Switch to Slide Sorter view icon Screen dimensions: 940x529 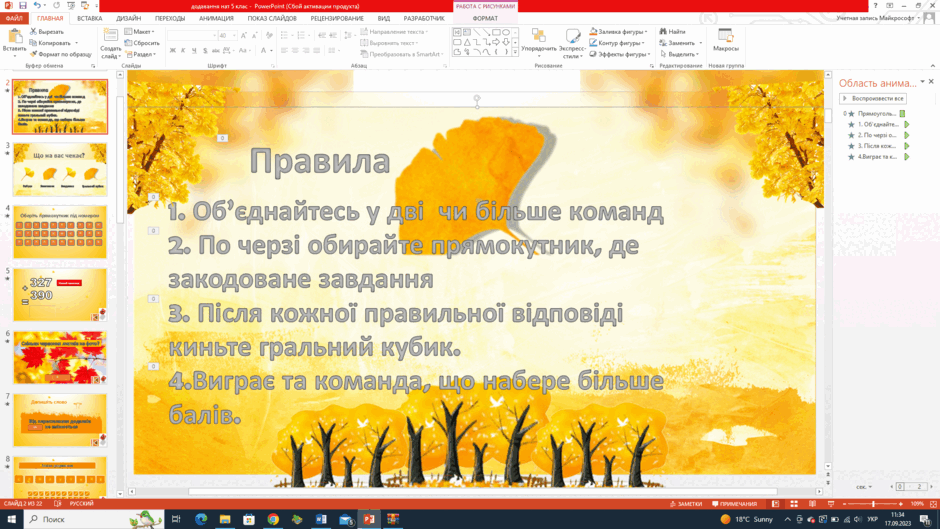pos(794,504)
